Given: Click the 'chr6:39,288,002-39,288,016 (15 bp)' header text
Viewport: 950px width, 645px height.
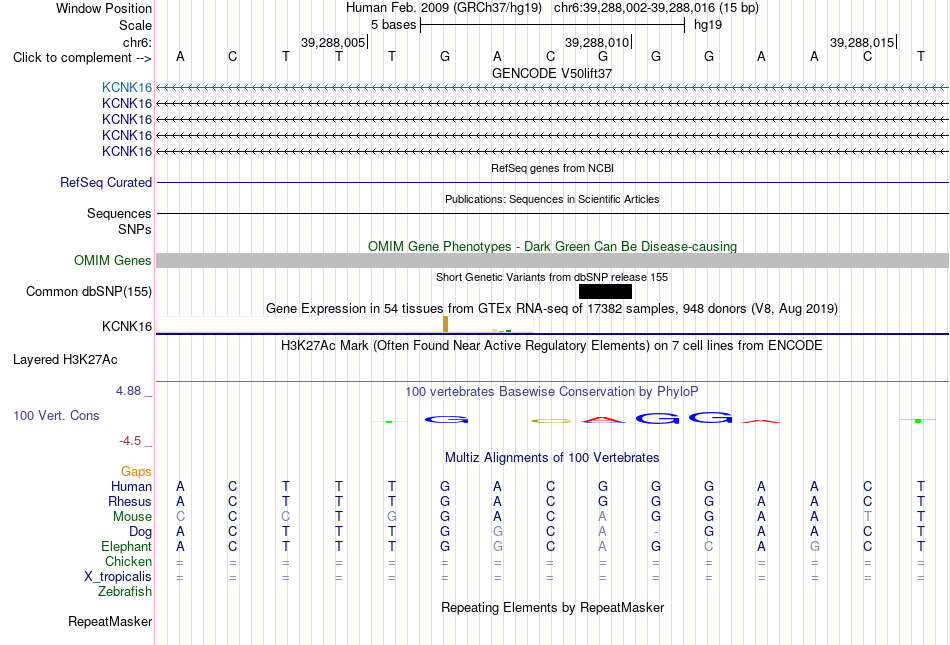Looking at the screenshot, I should (656, 8).
